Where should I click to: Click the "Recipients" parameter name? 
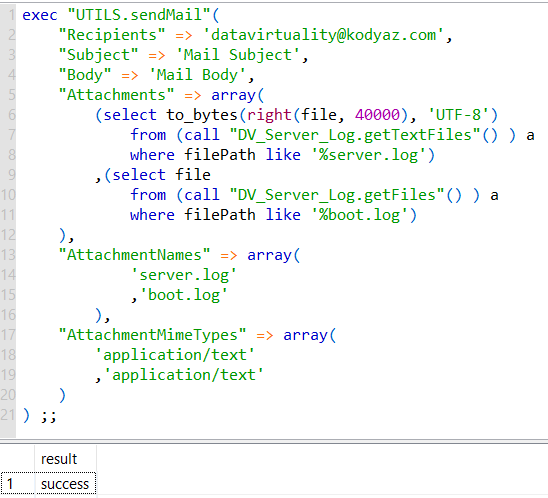pos(112,35)
